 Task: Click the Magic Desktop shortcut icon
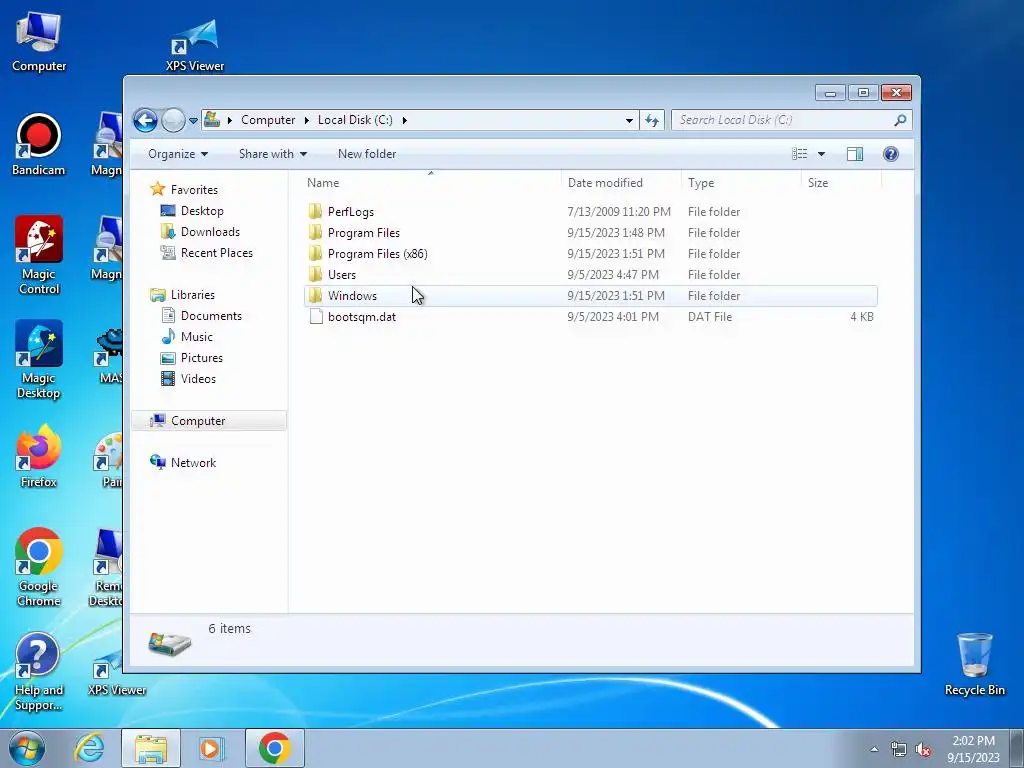coord(39,359)
